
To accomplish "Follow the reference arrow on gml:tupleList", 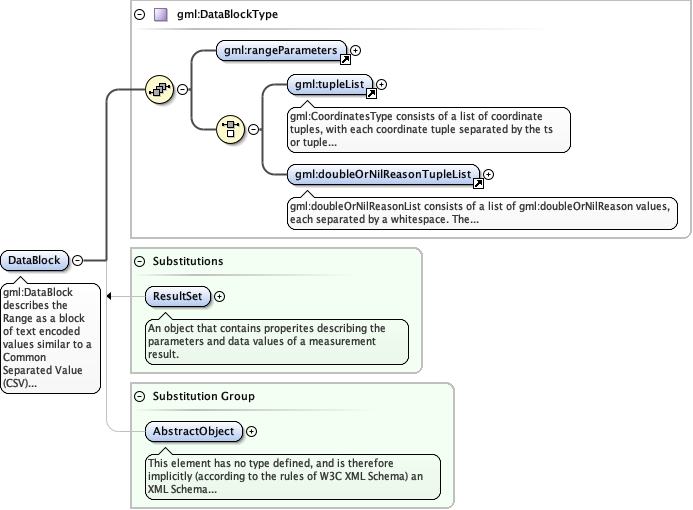I will tap(371, 94).
